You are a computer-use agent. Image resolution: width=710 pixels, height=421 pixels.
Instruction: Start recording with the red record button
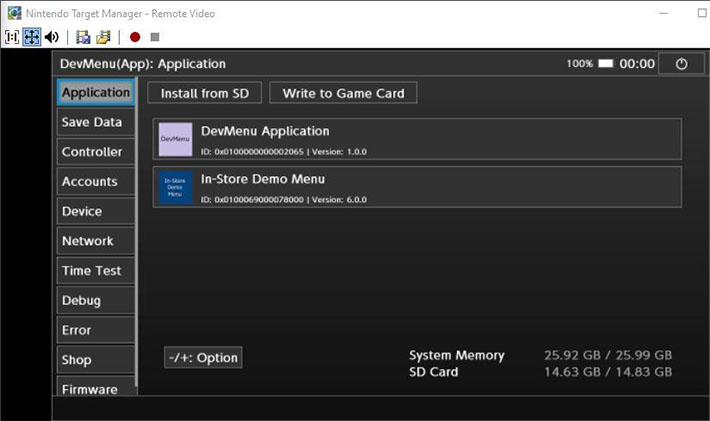point(135,37)
